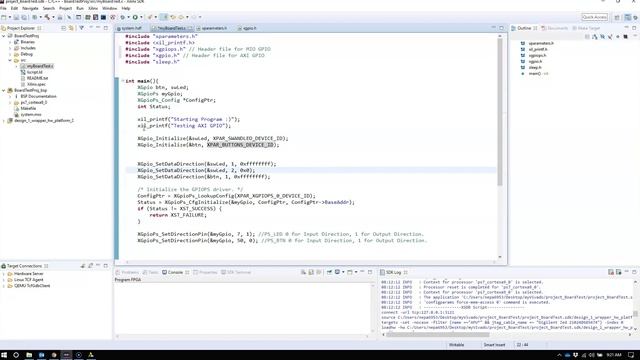Click Windows Start button

pyautogui.click(x=4, y=355)
